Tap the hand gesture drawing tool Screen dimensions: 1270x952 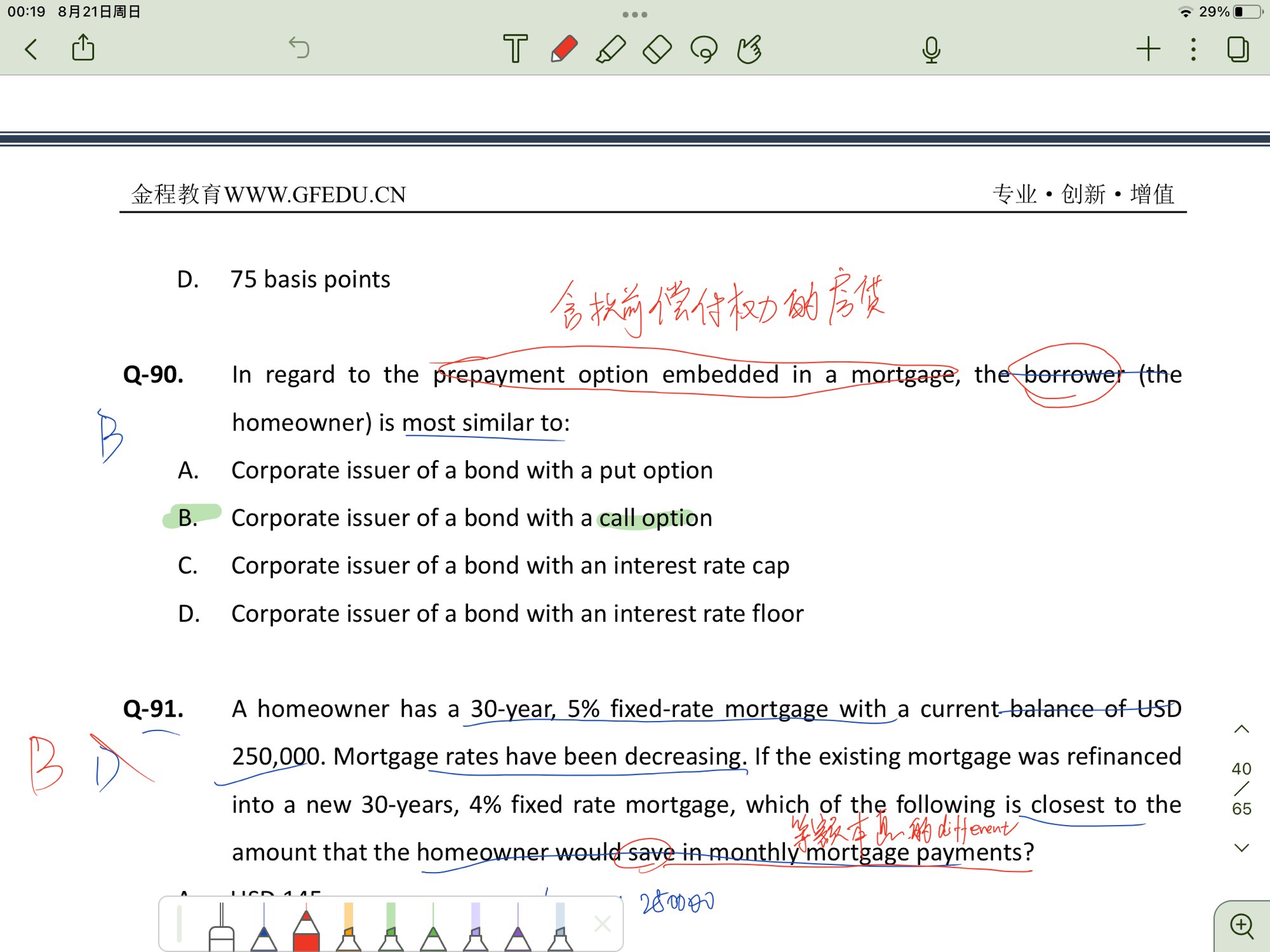pos(749,49)
